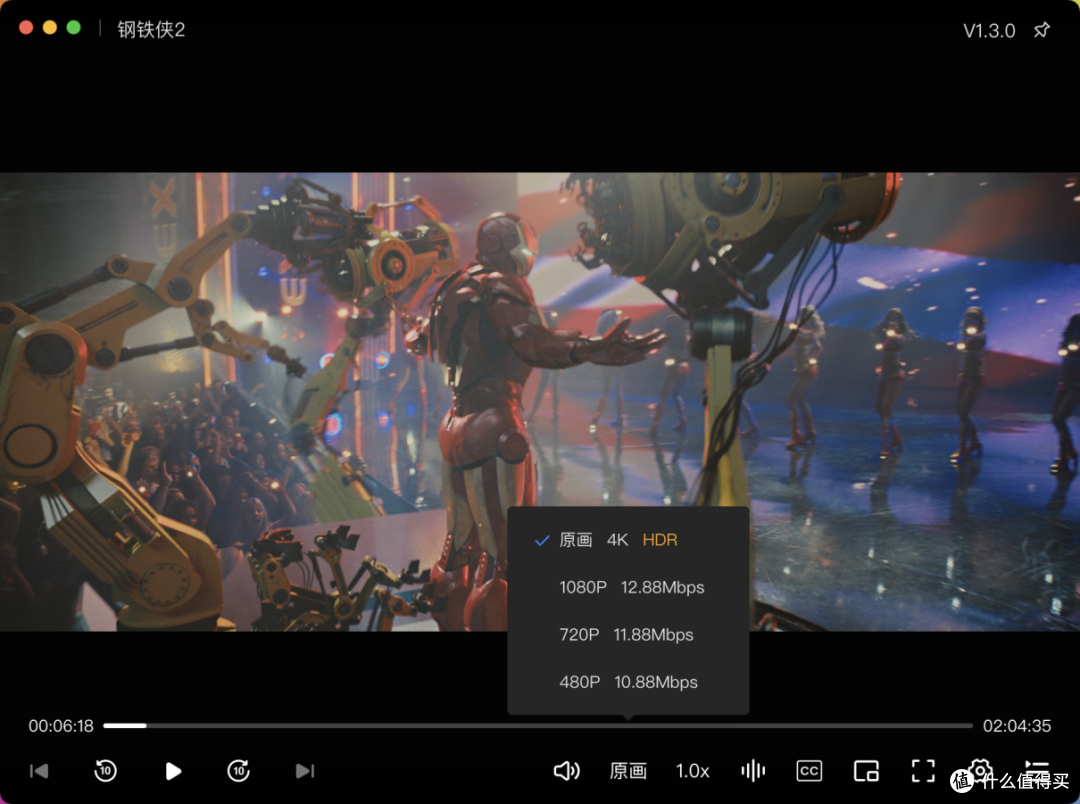Screen dimensions: 1080x804
Task: Switch quality to 720P 11.88Mbps
Action: click(627, 635)
